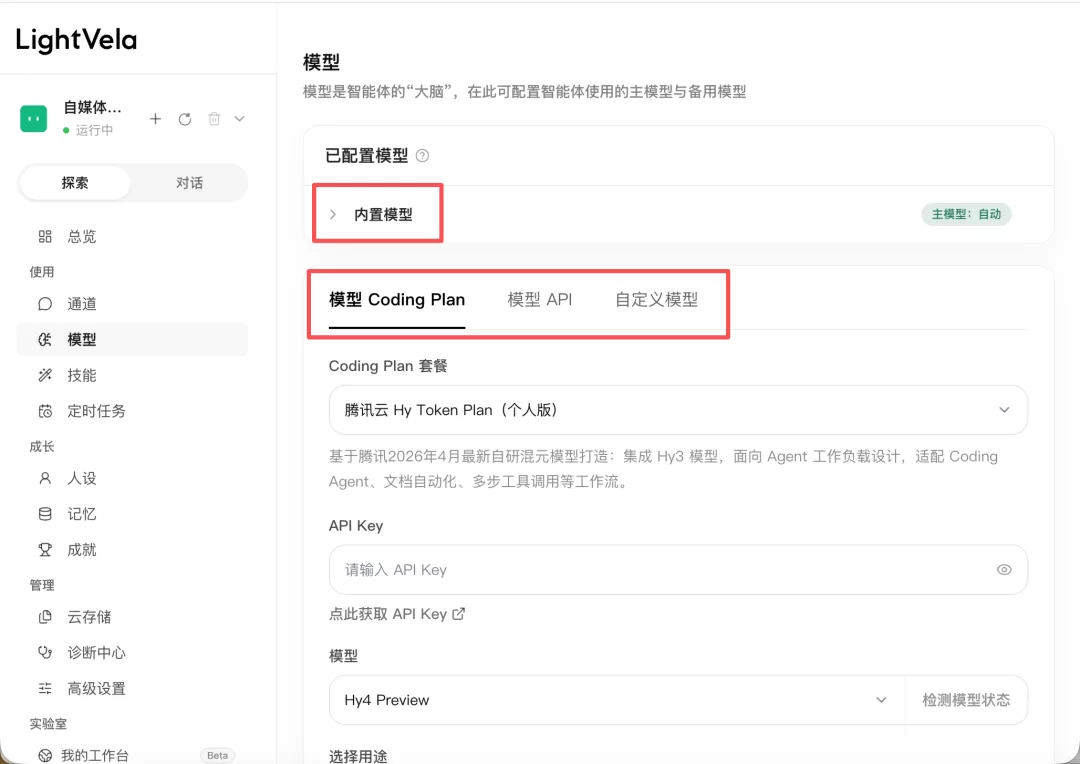Click the 主模型：自动 badge

click(966, 214)
